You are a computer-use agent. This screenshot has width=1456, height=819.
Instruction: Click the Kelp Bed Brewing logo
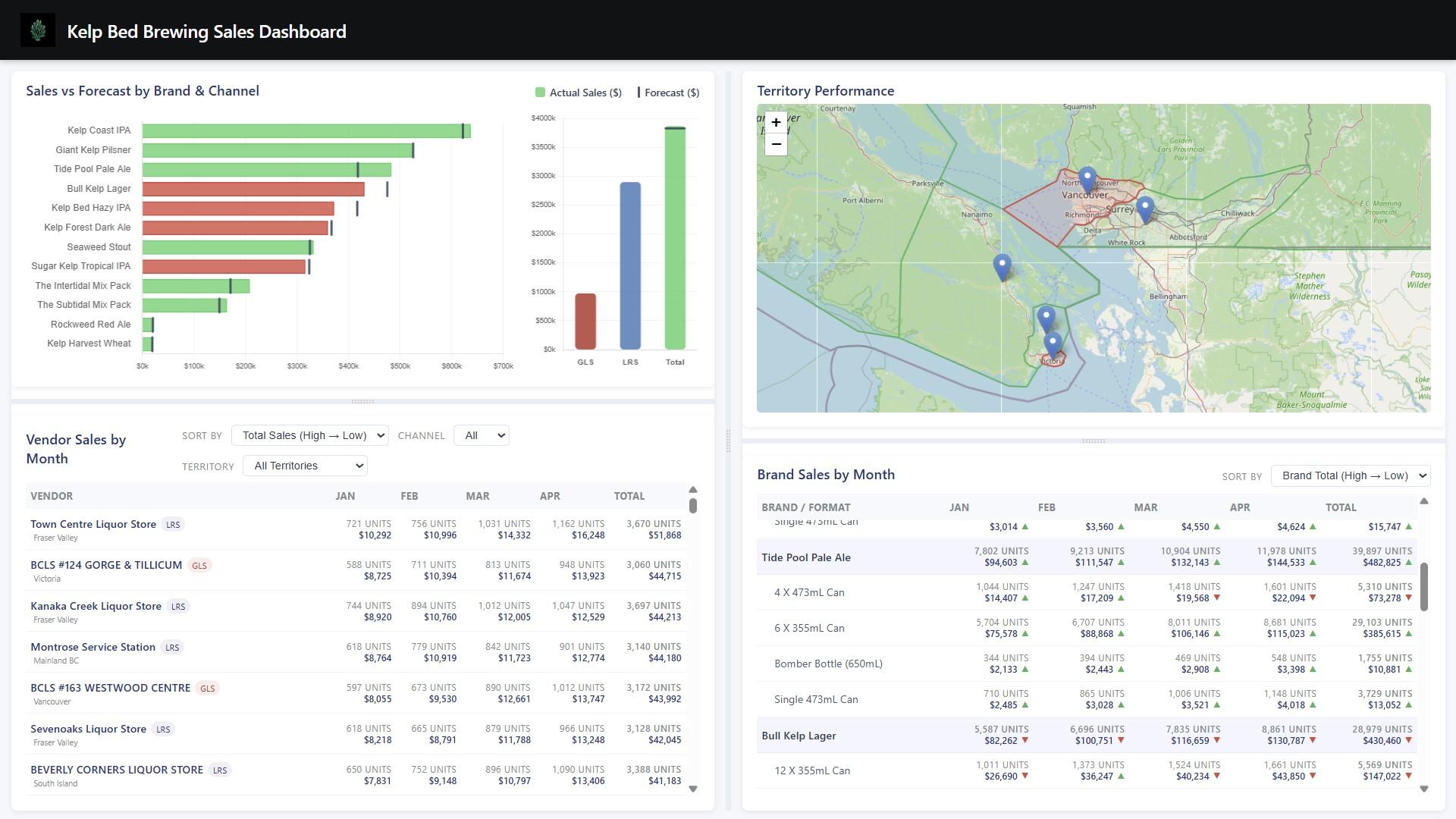coord(39,30)
